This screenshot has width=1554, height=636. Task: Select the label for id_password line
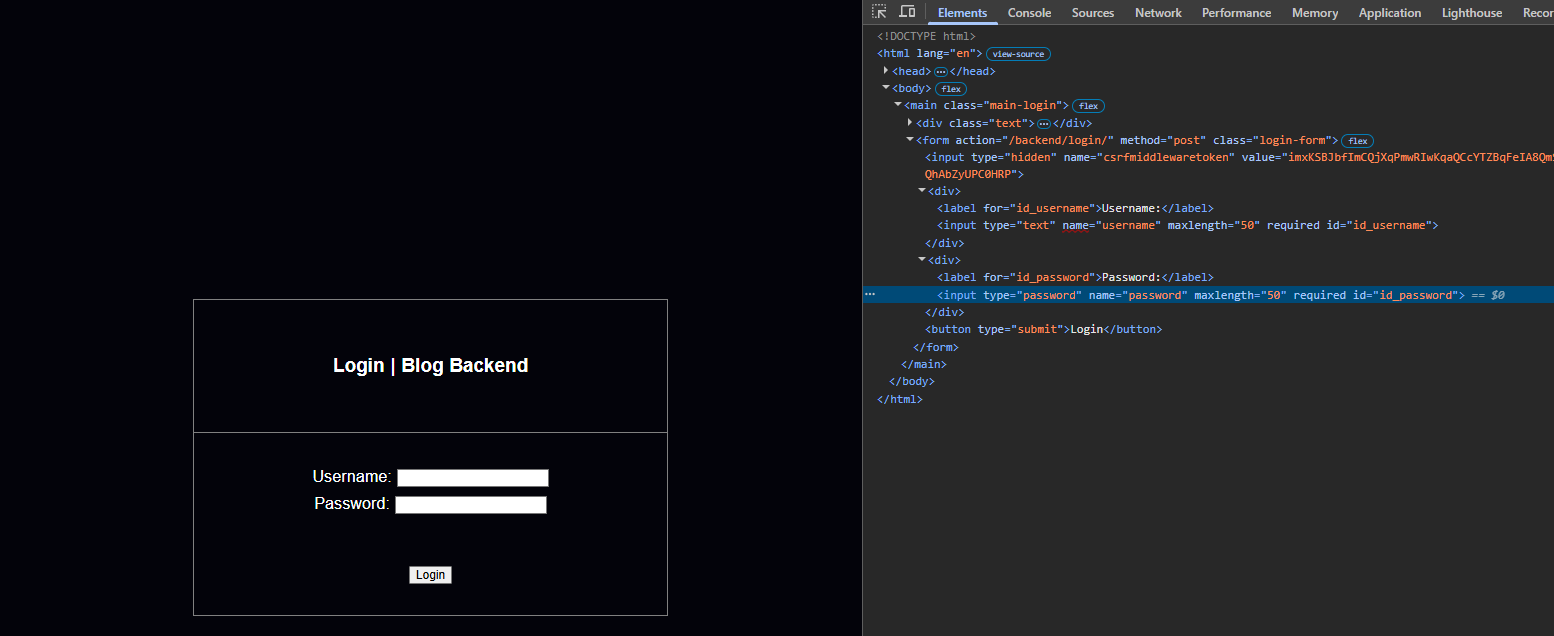coord(1075,277)
